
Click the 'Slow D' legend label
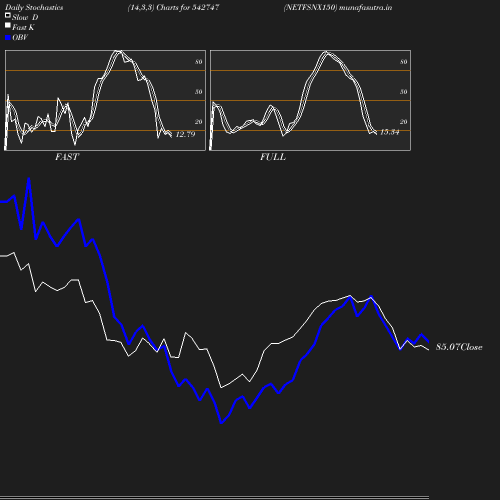(x=25, y=17)
